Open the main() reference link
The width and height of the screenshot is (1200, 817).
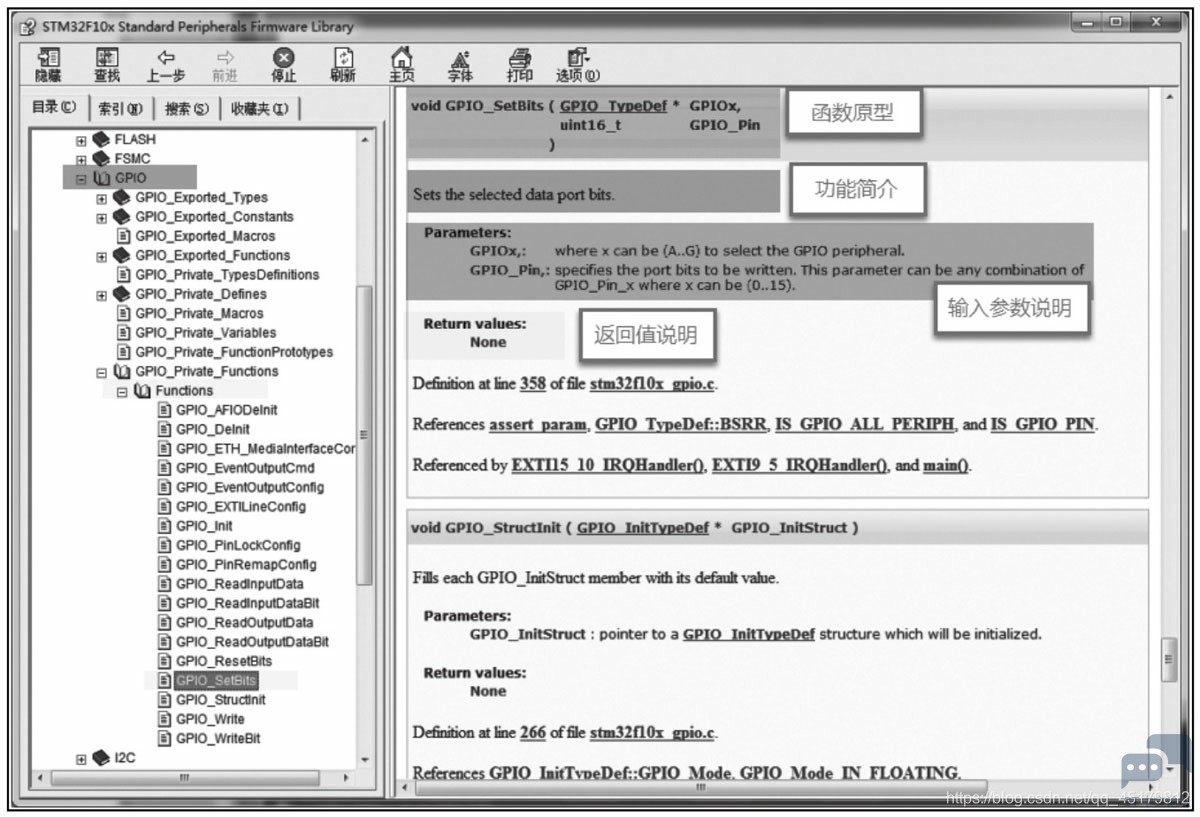click(944, 465)
